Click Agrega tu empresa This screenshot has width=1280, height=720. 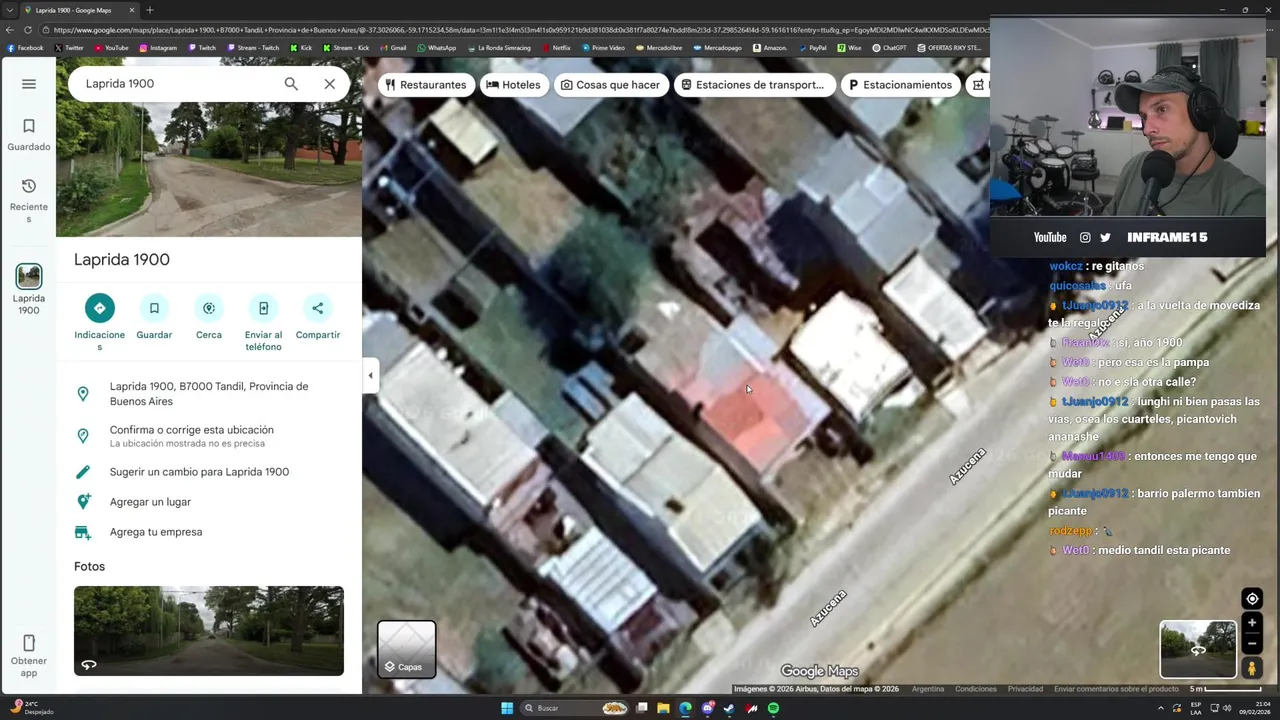click(209, 532)
